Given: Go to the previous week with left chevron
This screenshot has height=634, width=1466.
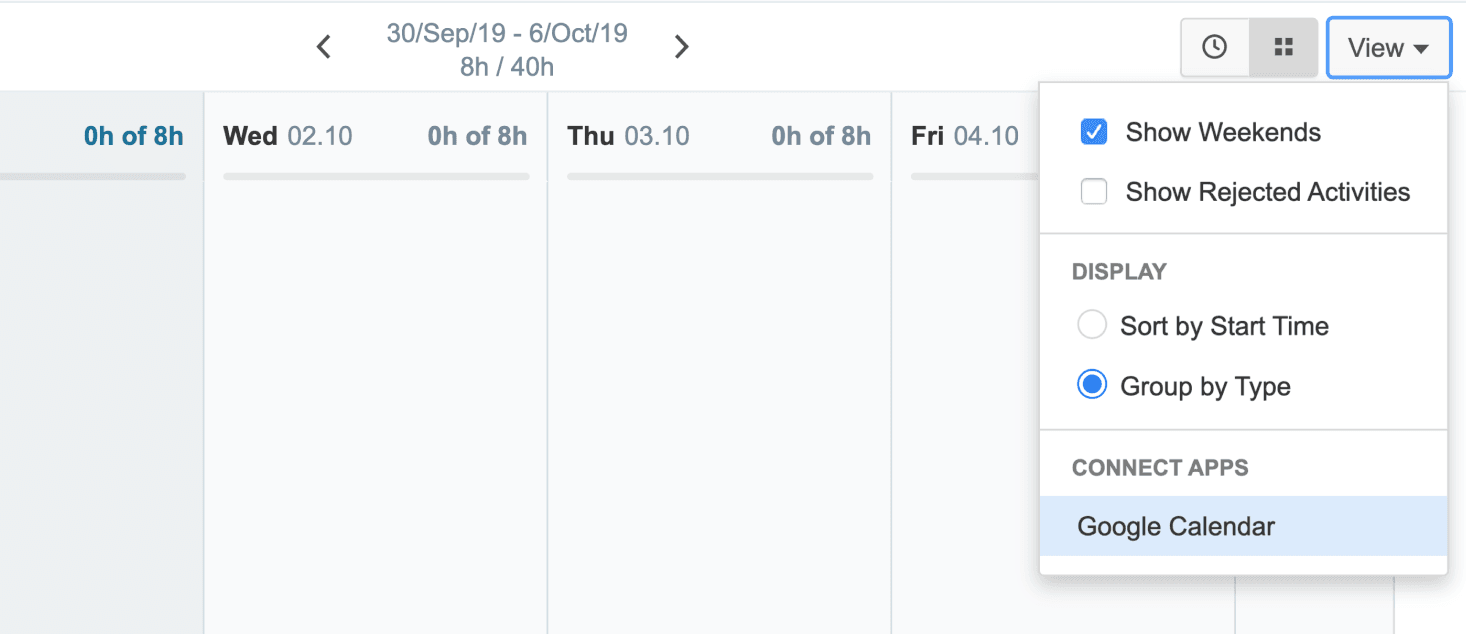Looking at the screenshot, I should [323, 47].
